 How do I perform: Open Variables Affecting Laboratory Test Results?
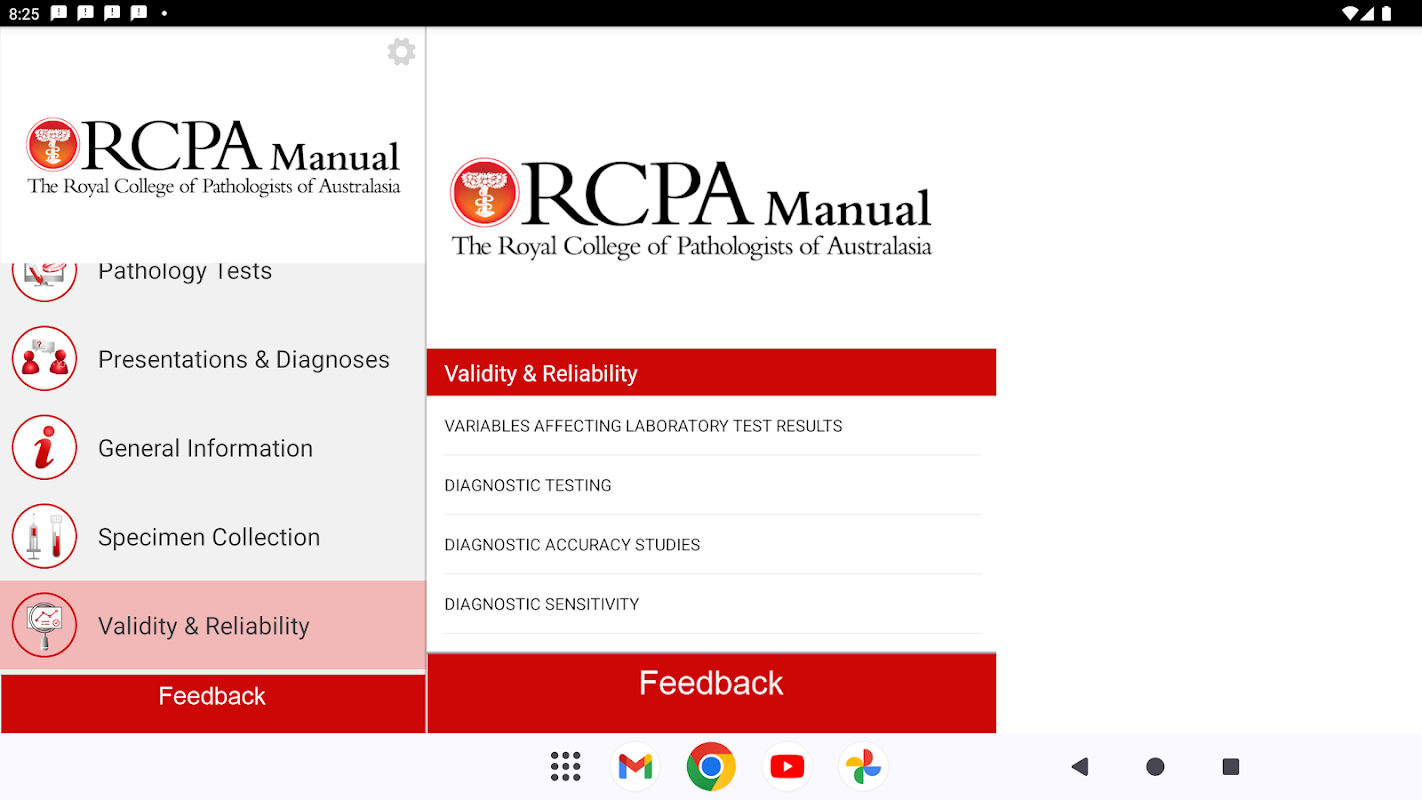(x=712, y=426)
